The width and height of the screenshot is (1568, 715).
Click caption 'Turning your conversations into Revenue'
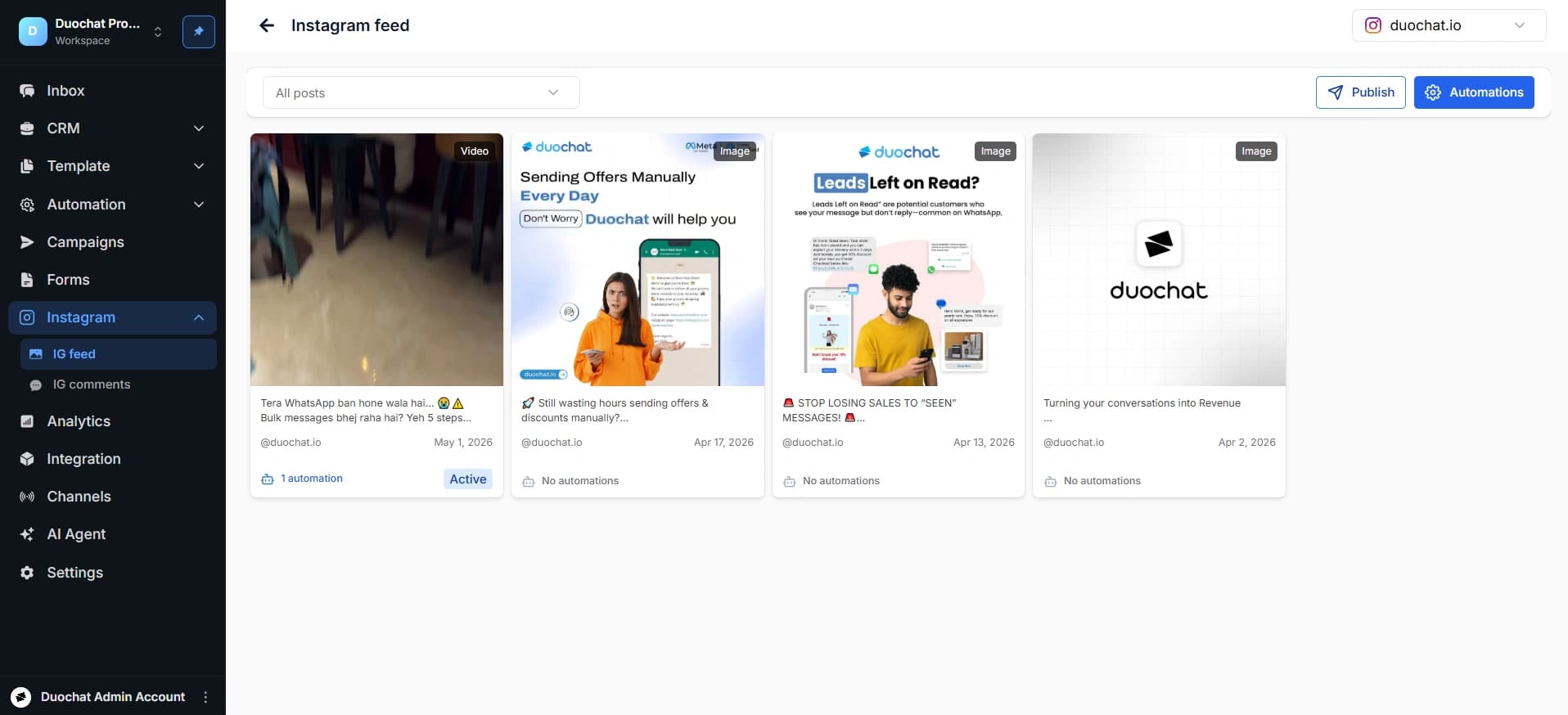[1142, 403]
